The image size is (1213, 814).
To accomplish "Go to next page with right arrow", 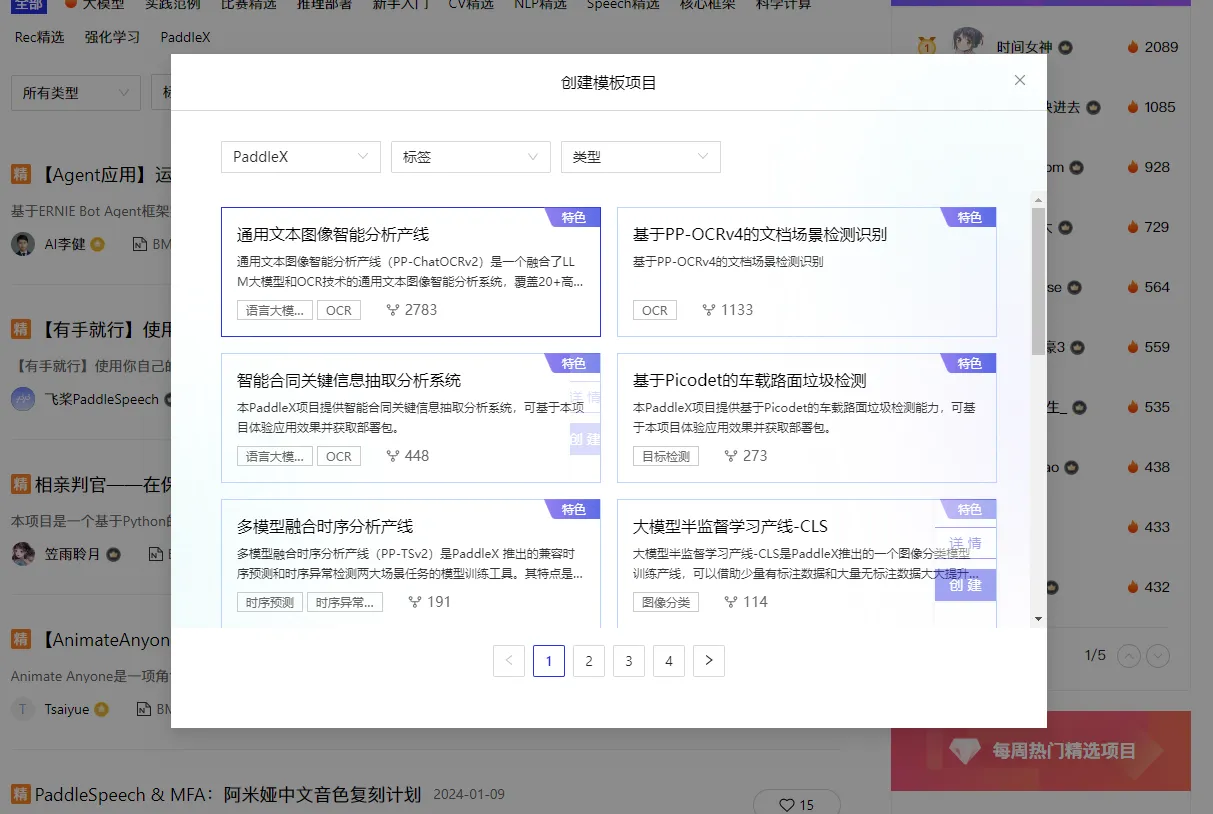I will [709, 661].
